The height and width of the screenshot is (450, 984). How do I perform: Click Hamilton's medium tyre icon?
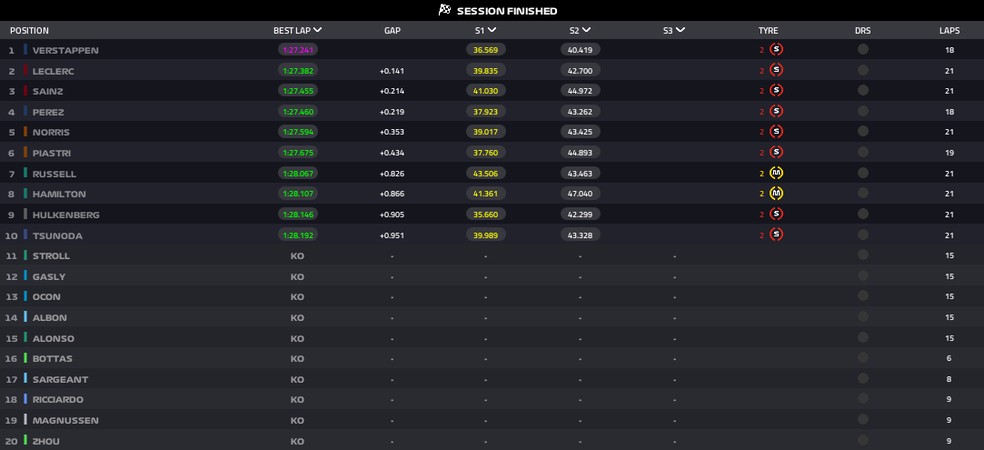tap(776, 193)
